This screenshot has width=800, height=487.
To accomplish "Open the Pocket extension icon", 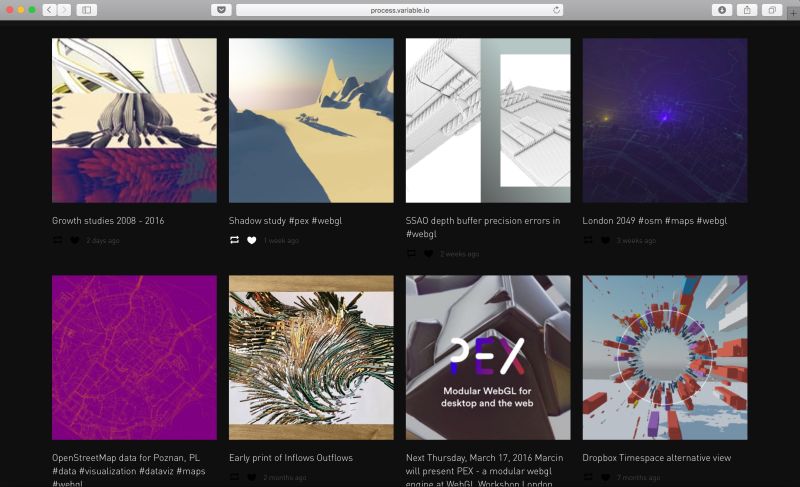I will click(221, 10).
